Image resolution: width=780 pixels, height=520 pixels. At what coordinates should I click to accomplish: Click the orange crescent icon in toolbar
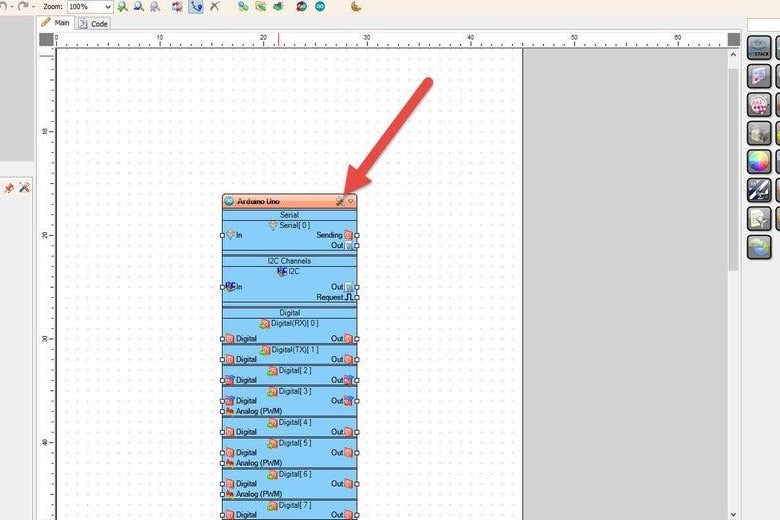pyautogui.click(x=356, y=6)
